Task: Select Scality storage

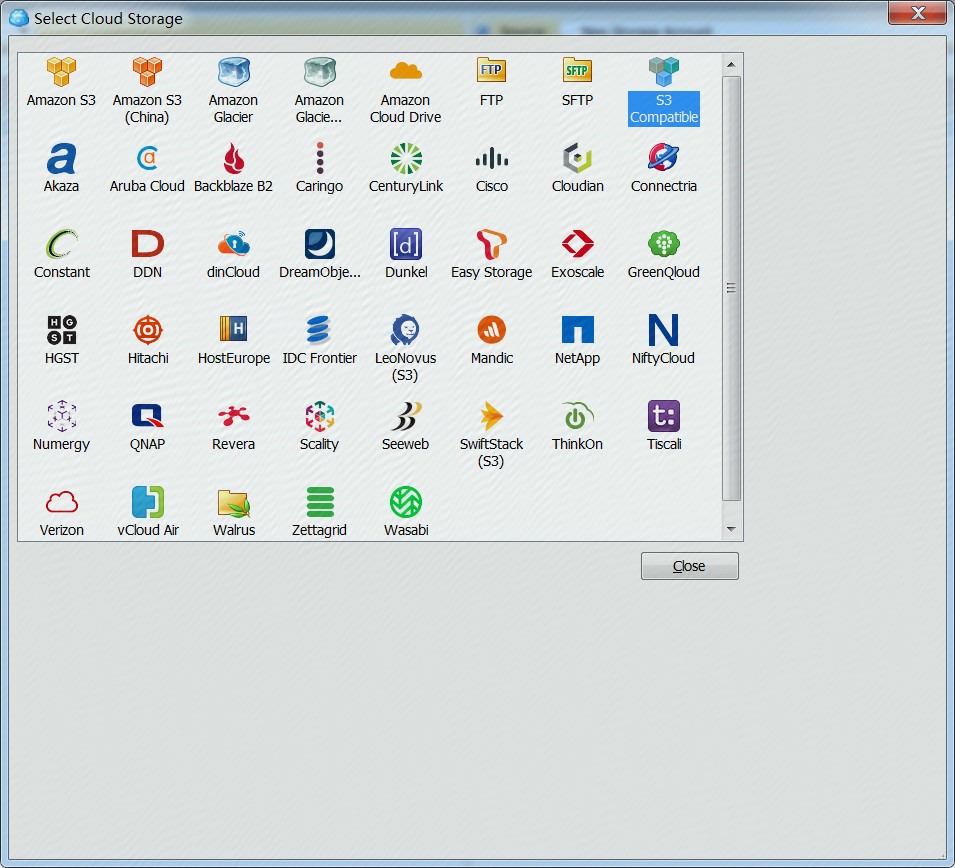Action: [320, 416]
